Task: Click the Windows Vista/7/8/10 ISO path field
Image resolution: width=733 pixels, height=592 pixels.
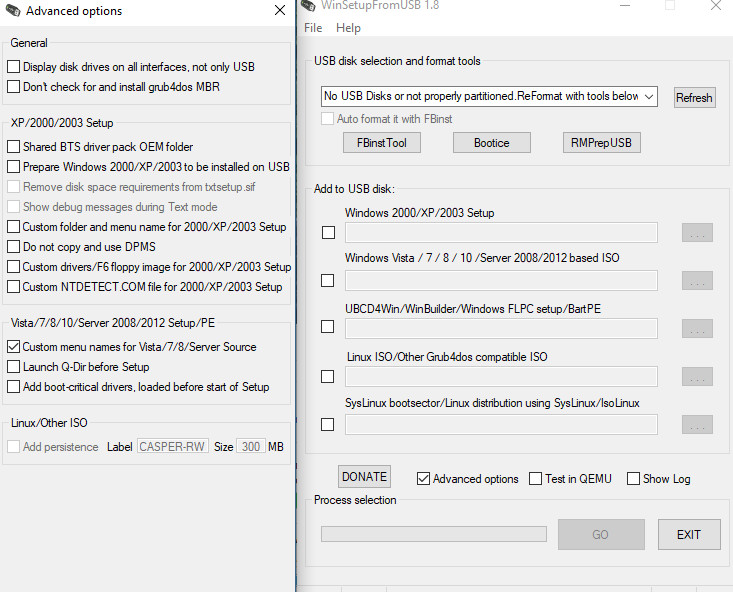Action: pyautogui.click(x=501, y=281)
